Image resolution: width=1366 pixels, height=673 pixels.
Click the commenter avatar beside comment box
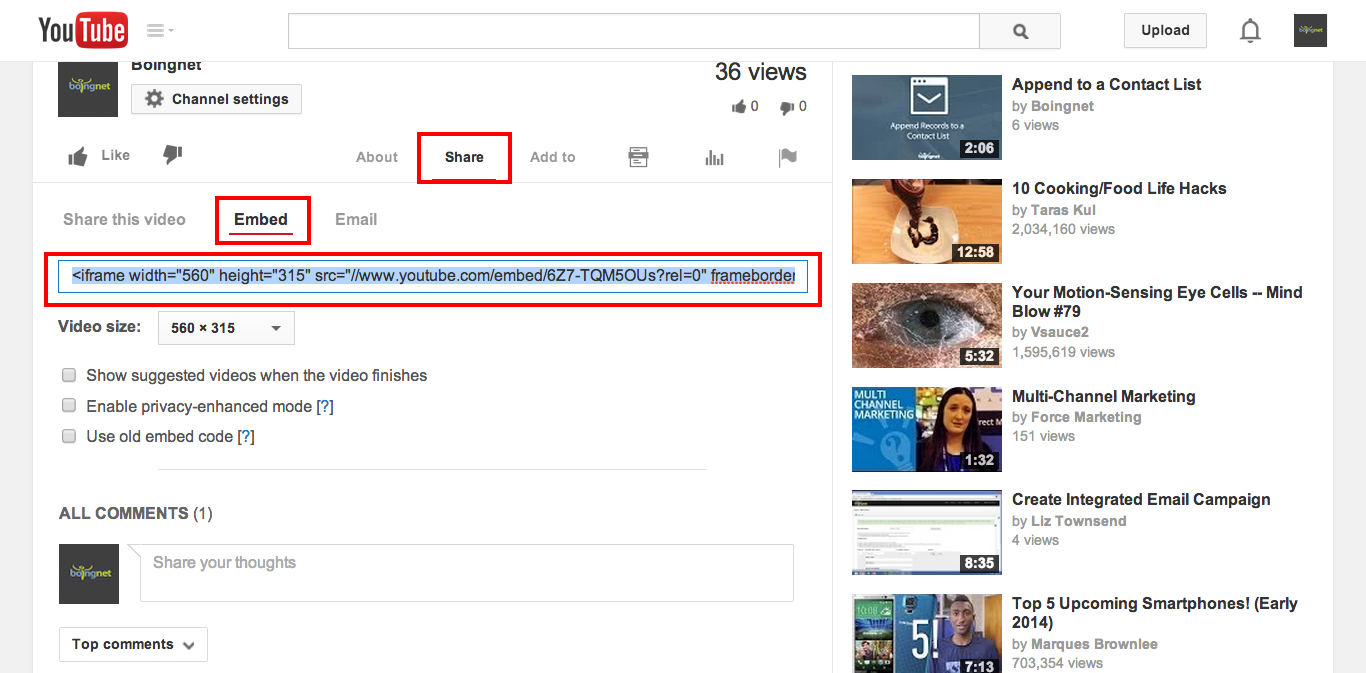[89, 574]
